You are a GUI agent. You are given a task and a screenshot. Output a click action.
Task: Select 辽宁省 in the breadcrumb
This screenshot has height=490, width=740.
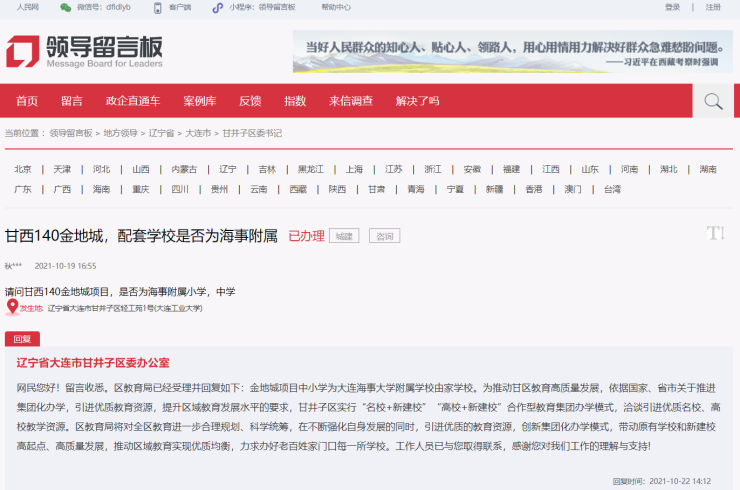pos(161,133)
